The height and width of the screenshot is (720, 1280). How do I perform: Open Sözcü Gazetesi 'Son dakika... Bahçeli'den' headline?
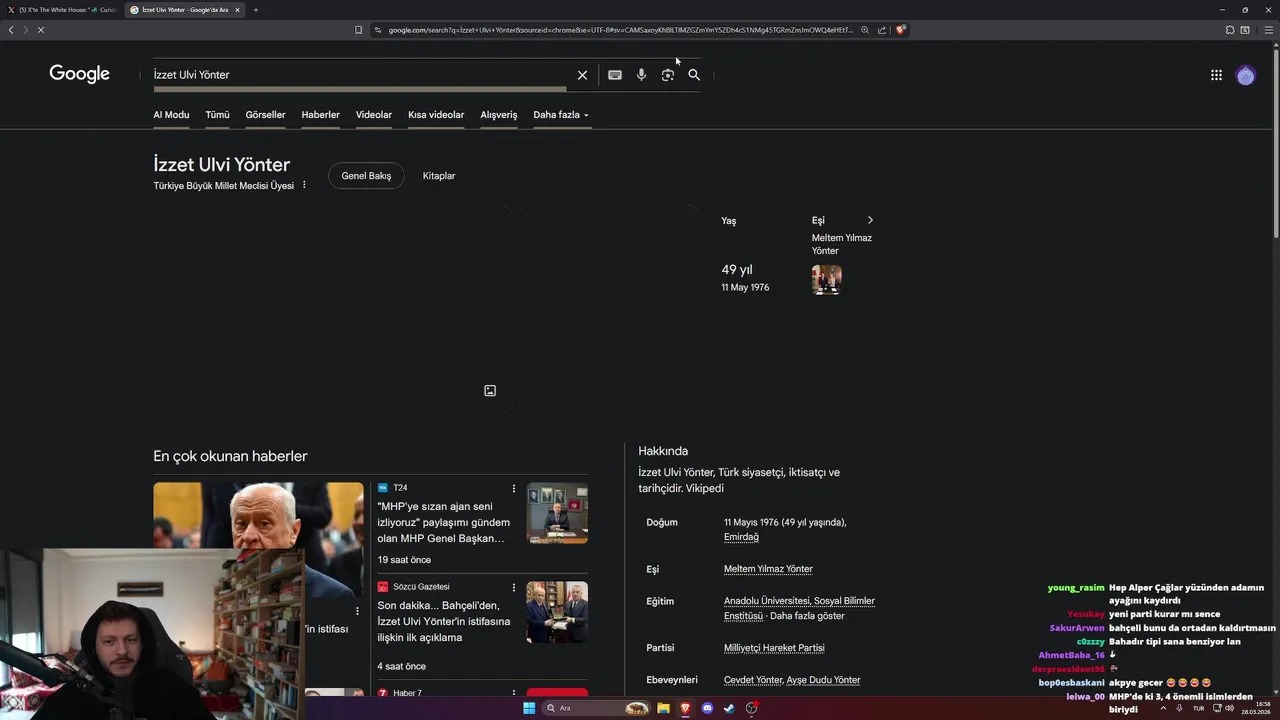pyautogui.click(x=443, y=621)
